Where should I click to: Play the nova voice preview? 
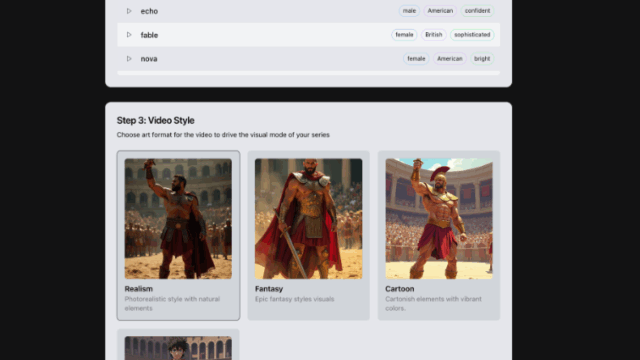[x=129, y=59]
